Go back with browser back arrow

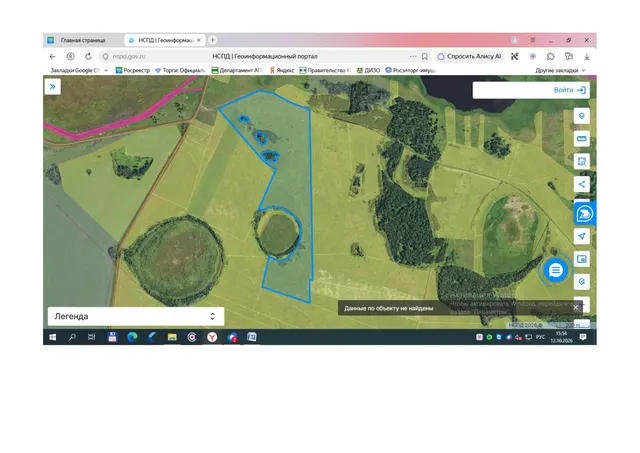tap(52, 57)
